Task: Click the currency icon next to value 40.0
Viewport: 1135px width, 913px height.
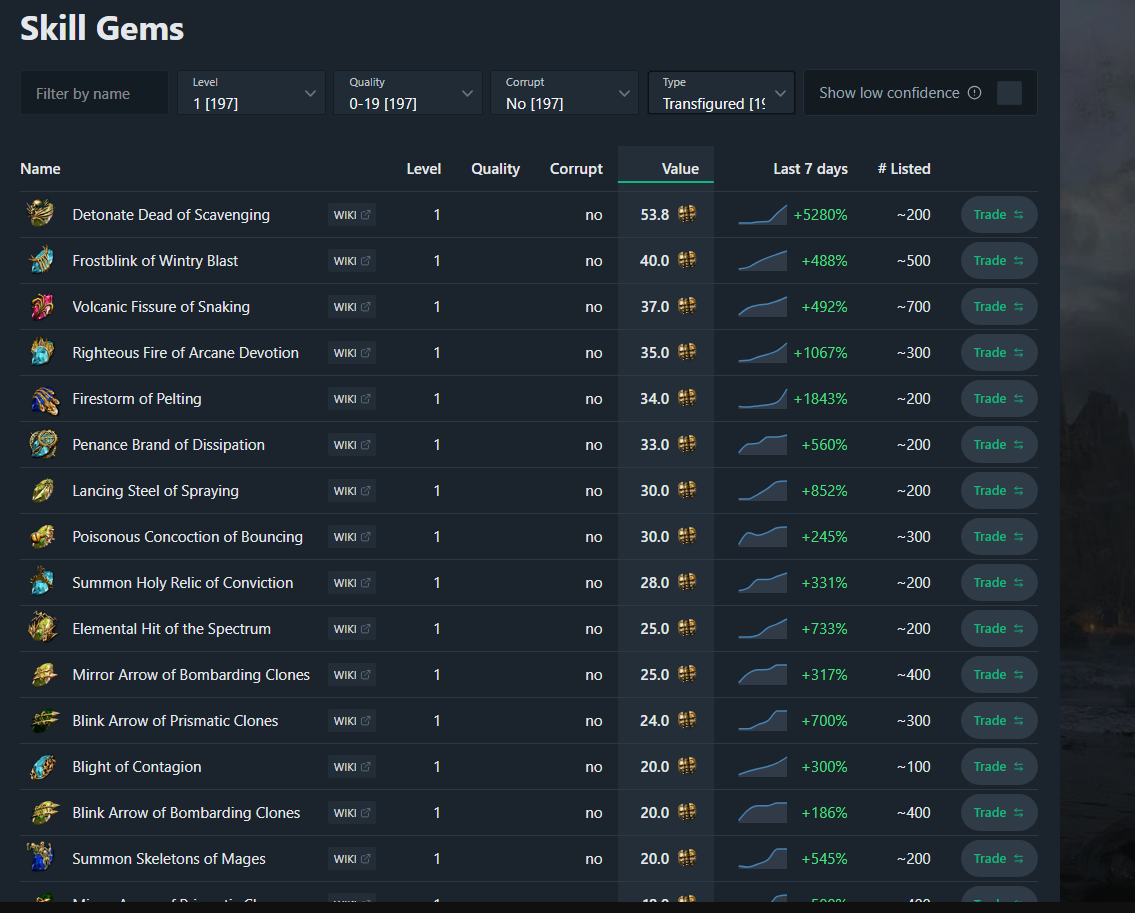Action: click(x=686, y=260)
